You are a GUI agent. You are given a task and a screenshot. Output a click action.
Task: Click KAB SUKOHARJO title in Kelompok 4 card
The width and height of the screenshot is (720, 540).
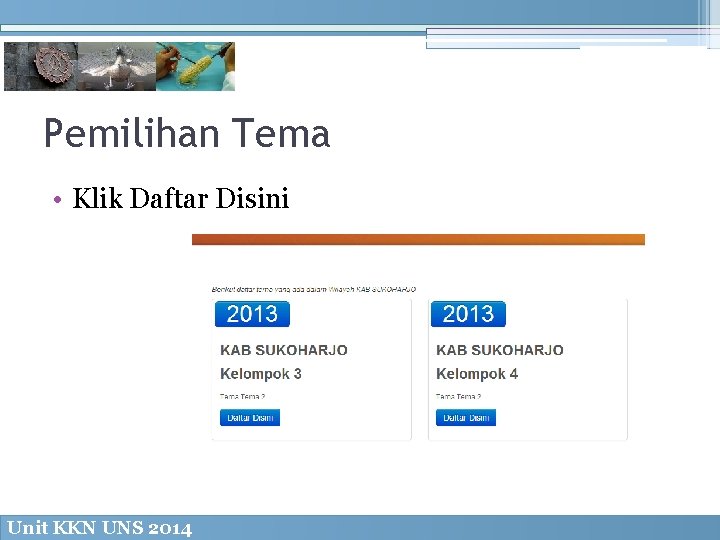pos(500,350)
